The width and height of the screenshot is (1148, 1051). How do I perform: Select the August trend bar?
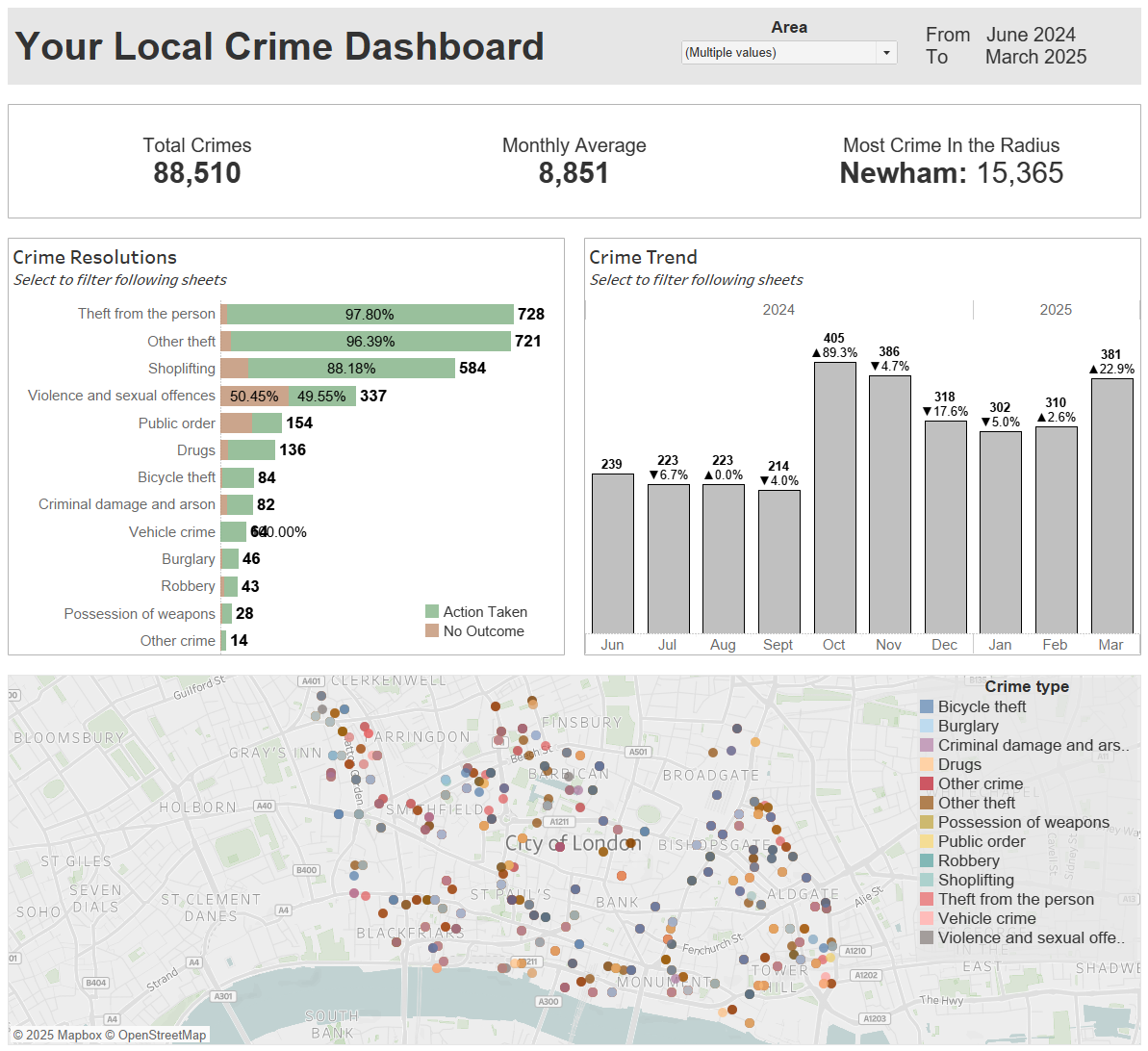tap(724, 559)
